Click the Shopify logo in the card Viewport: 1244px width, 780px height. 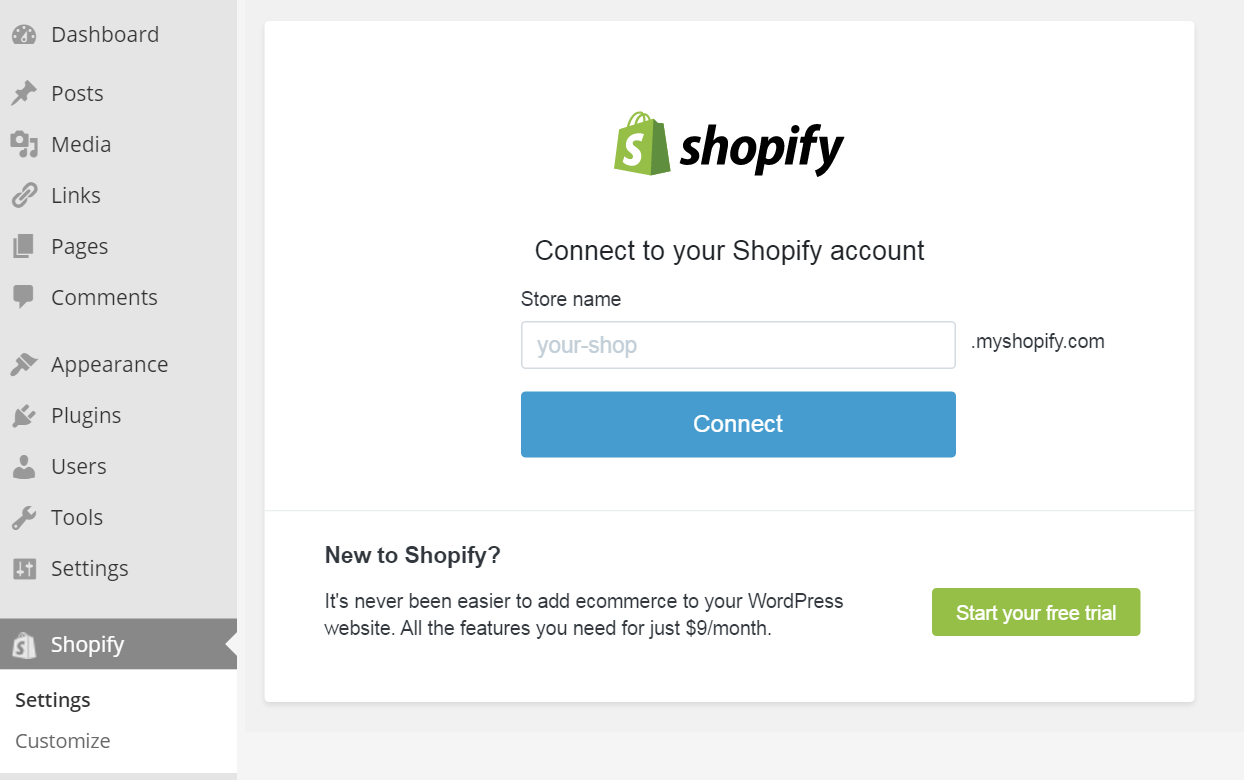pos(729,145)
